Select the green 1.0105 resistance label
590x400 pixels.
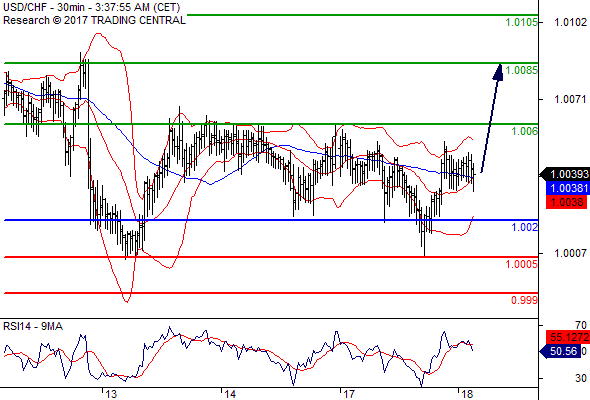coord(521,23)
